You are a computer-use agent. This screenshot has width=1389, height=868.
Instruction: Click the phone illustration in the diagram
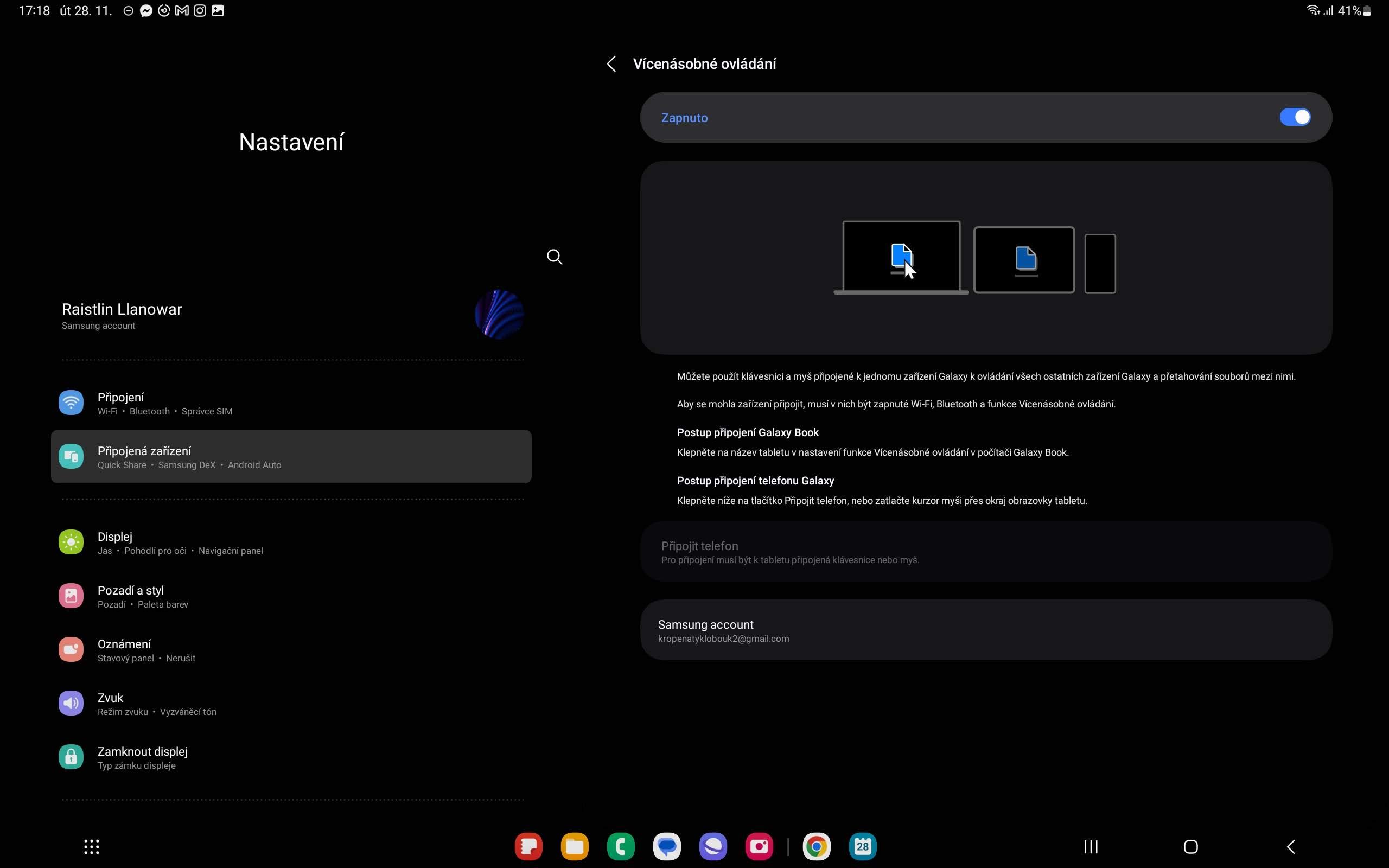pos(1100,264)
